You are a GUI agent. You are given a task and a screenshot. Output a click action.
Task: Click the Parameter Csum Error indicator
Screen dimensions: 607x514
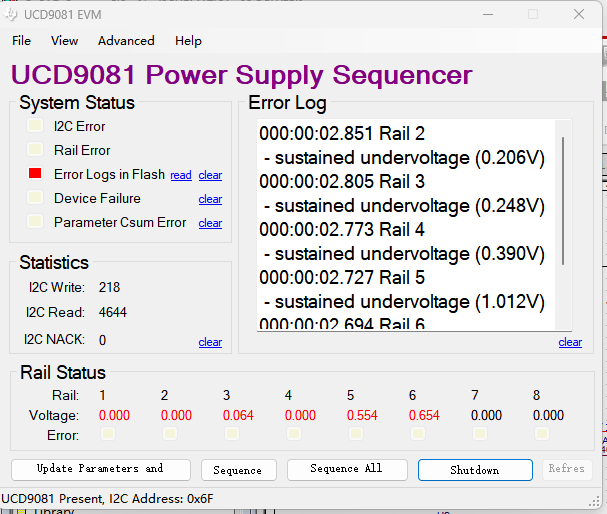[x=35, y=221]
